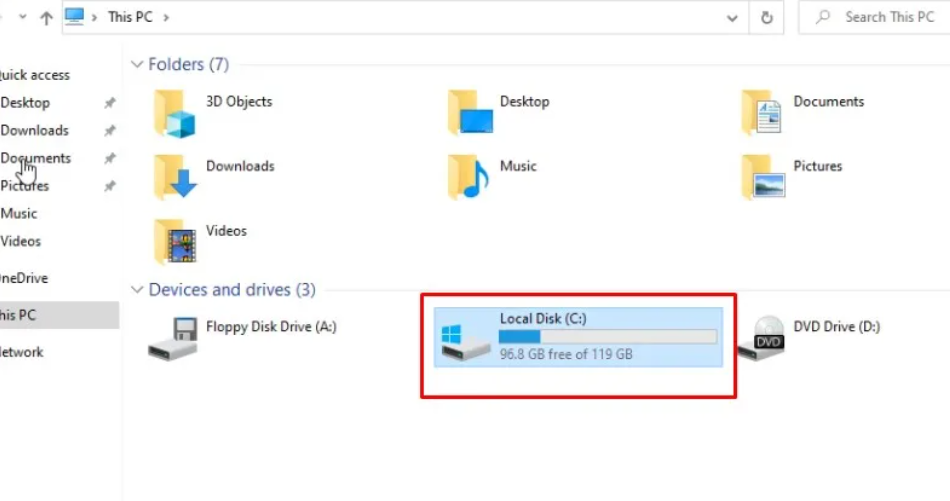The image size is (950, 501).
Task: Open the Videos folder icon
Action: coord(174,242)
